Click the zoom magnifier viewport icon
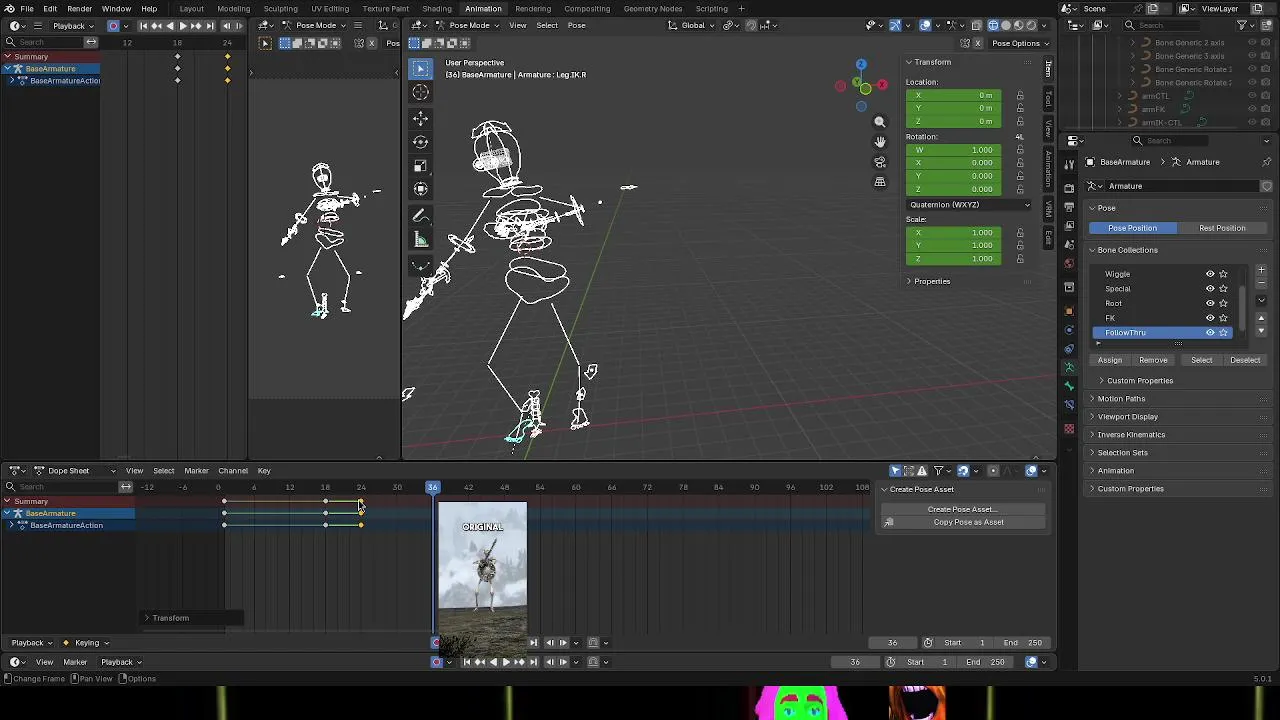1280x720 pixels. [880, 122]
